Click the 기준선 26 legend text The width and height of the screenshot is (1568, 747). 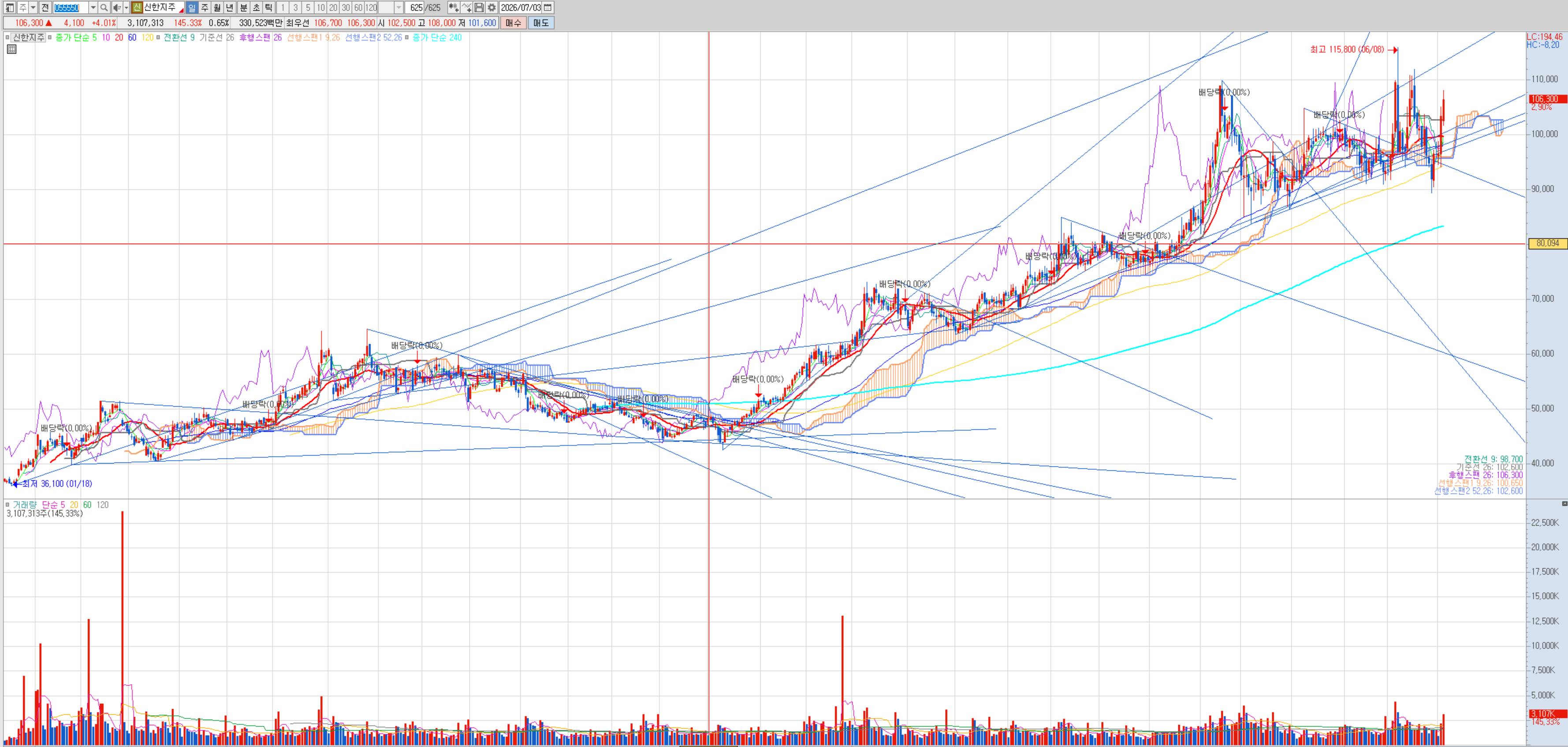pyautogui.click(x=217, y=38)
